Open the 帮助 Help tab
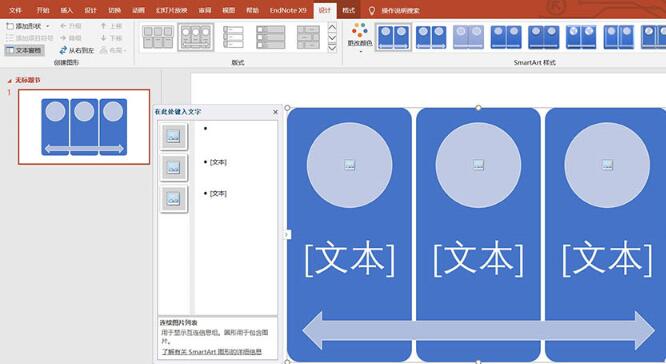 point(252,10)
